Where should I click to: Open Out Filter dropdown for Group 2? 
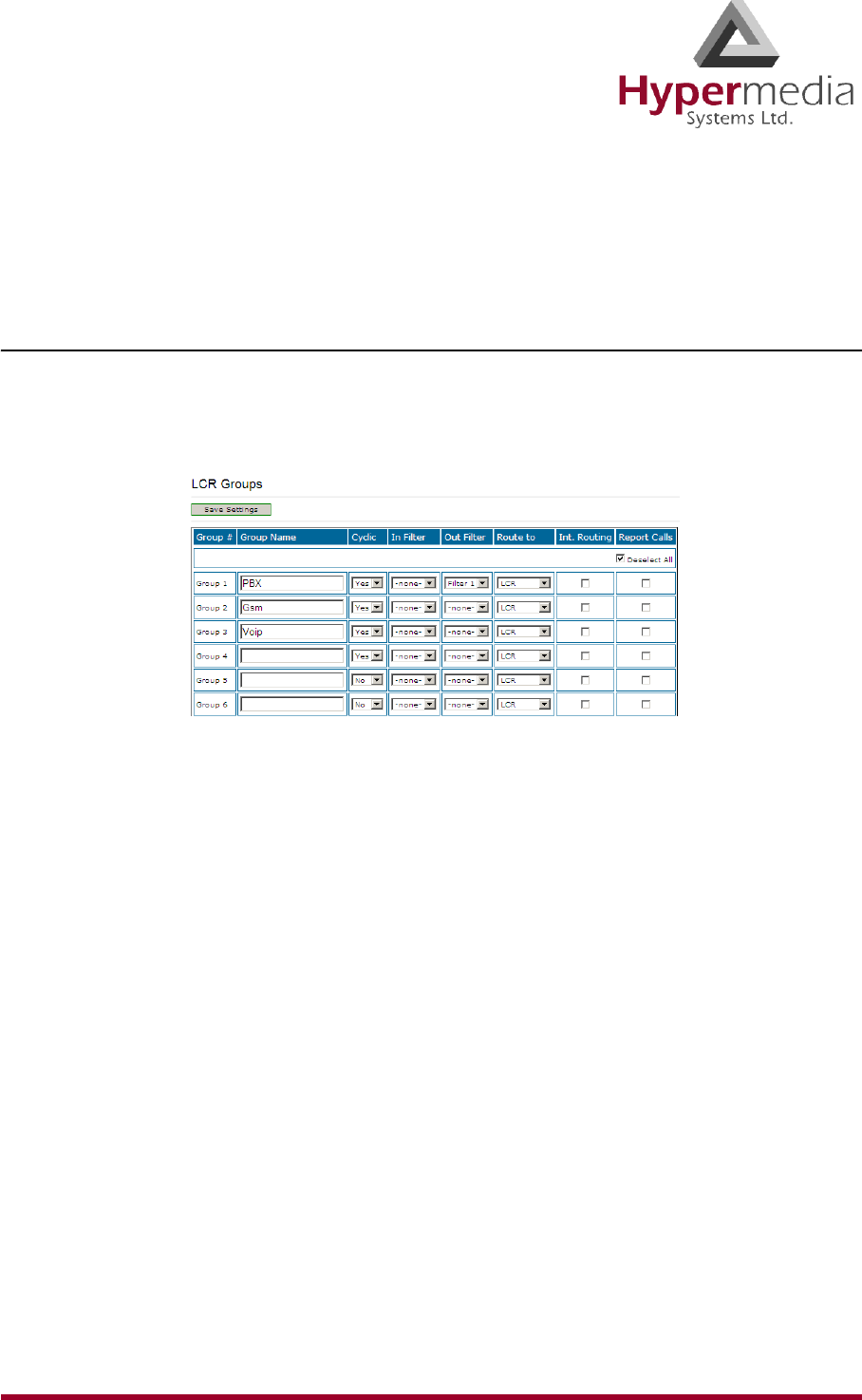(x=467, y=608)
